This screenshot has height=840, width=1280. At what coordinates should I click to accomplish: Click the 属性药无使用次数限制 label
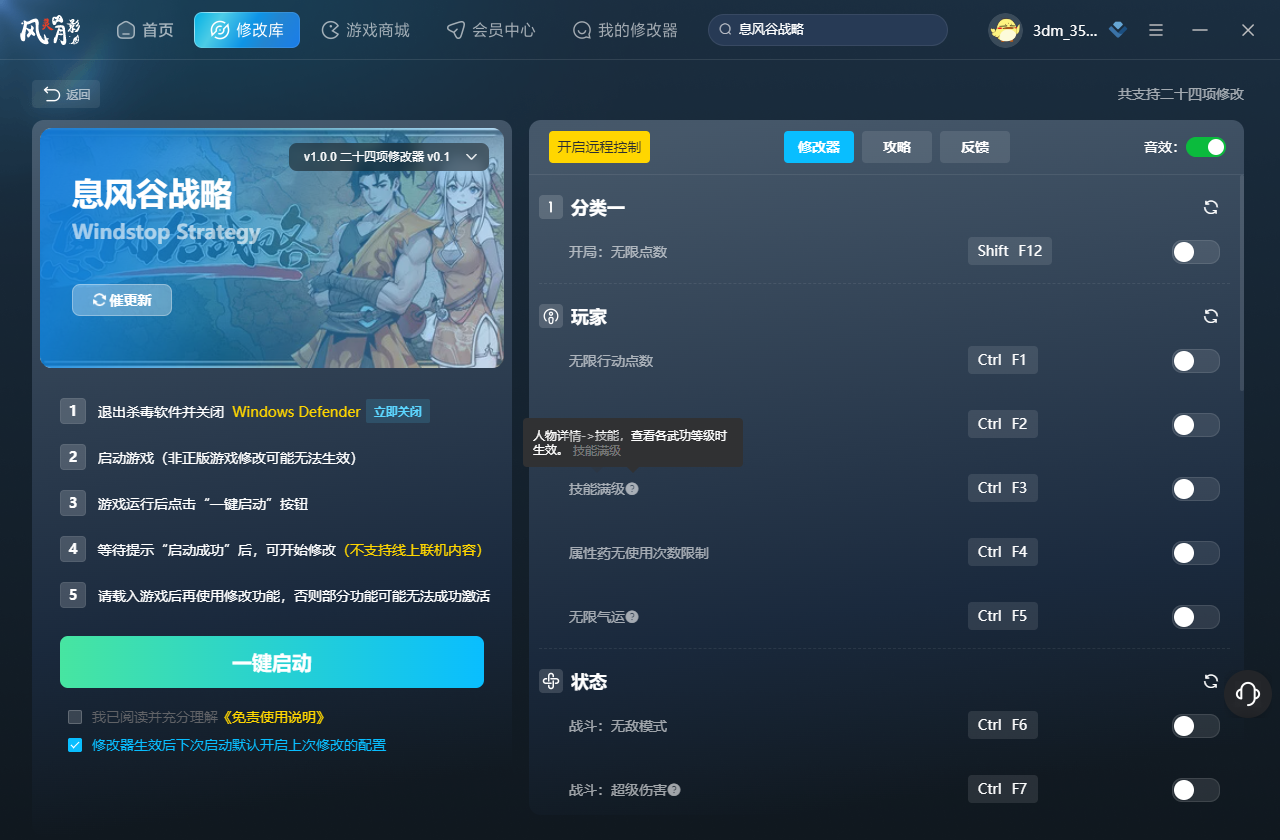coord(639,553)
